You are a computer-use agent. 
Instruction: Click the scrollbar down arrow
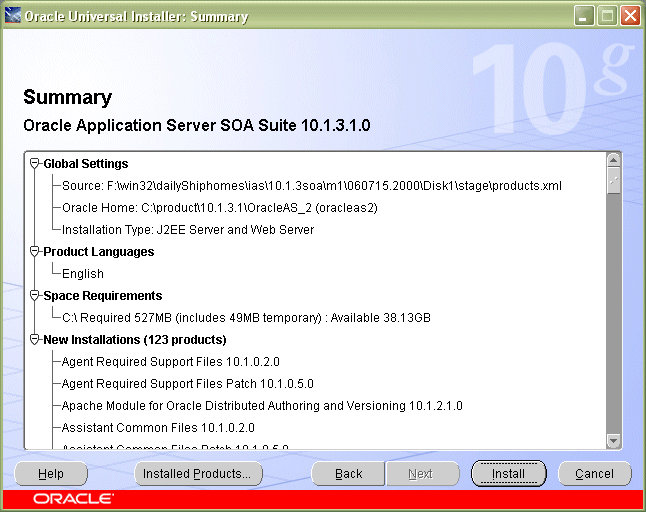(613, 441)
